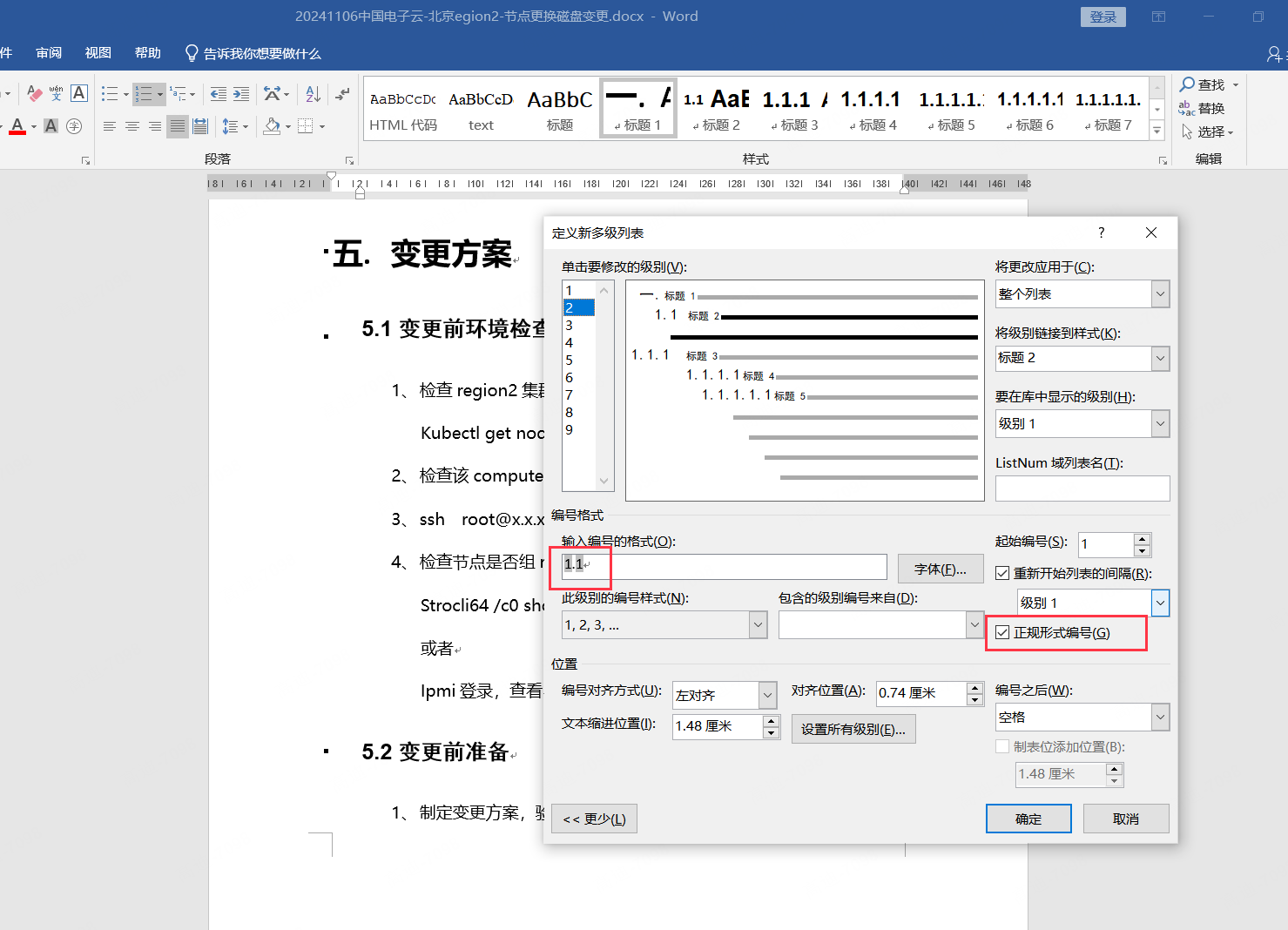Open the 编号之后 dropdown showing 空格
This screenshot has height=930, width=1288.
pyautogui.click(x=1160, y=718)
